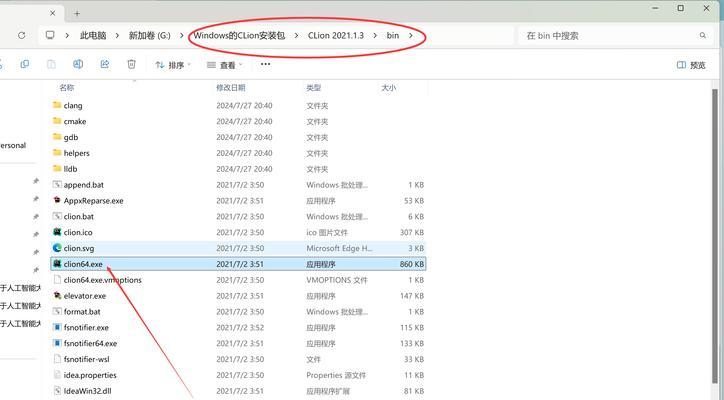The height and width of the screenshot is (400, 724).
Task: Click the idea.properties file icon
Action: point(57,375)
